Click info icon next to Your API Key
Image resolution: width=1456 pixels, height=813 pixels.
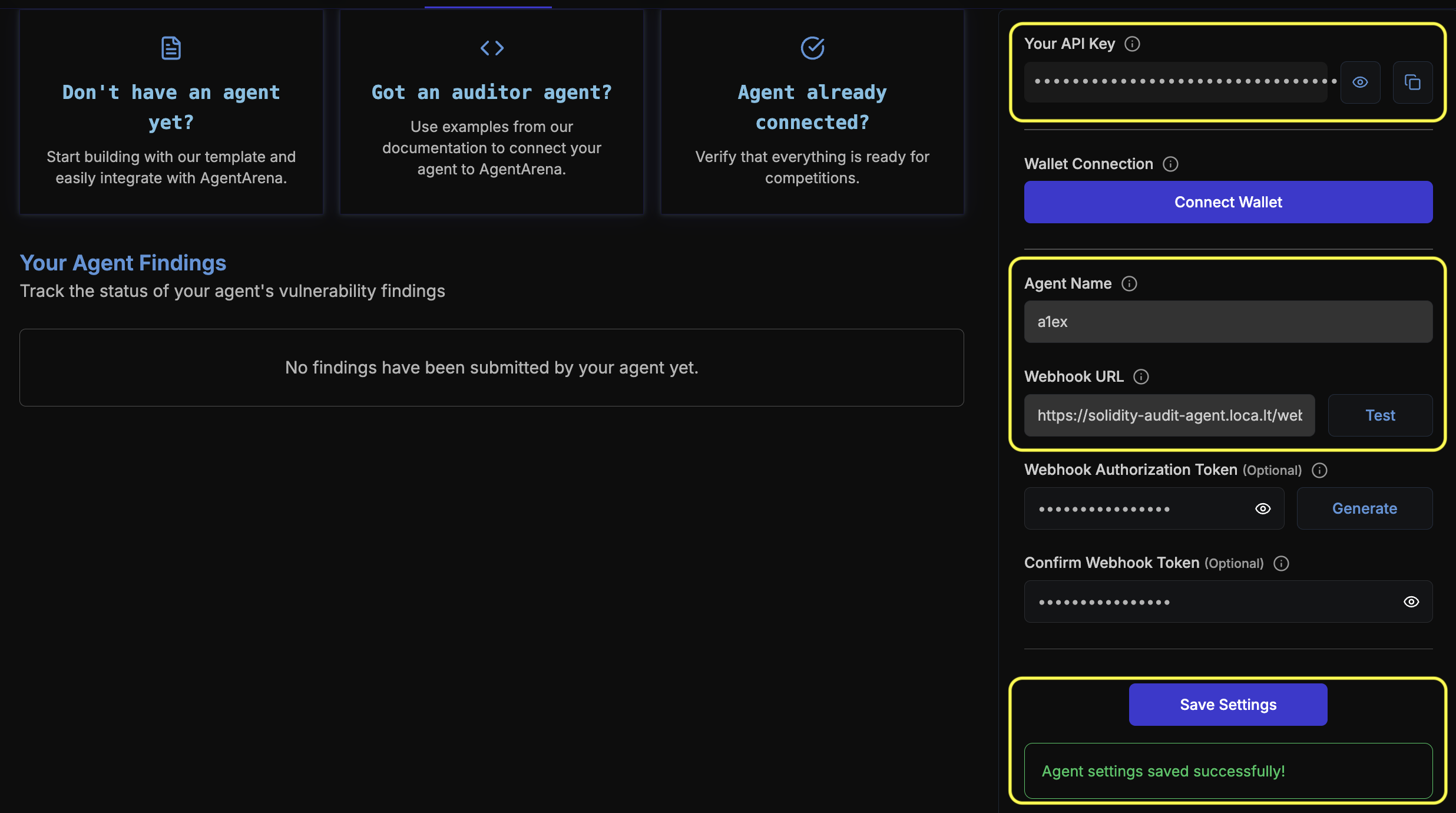pyautogui.click(x=1132, y=44)
